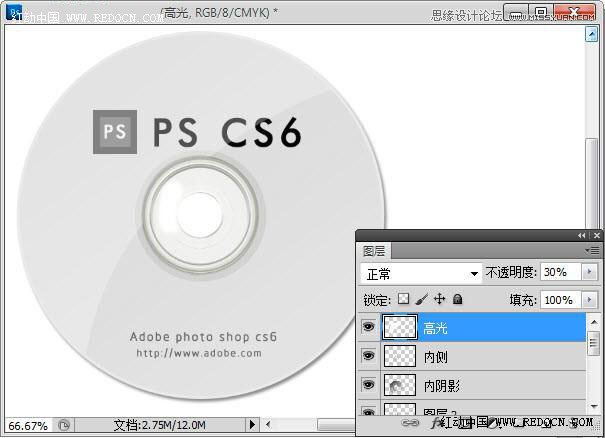Hide the 内侧 layer
The width and height of the screenshot is (605, 438).
click(x=368, y=355)
